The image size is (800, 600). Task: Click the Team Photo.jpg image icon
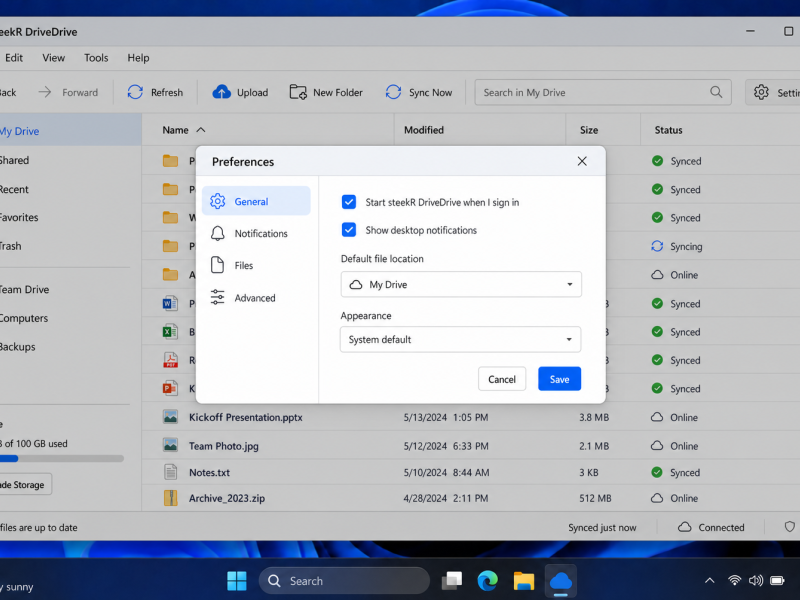(x=170, y=445)
